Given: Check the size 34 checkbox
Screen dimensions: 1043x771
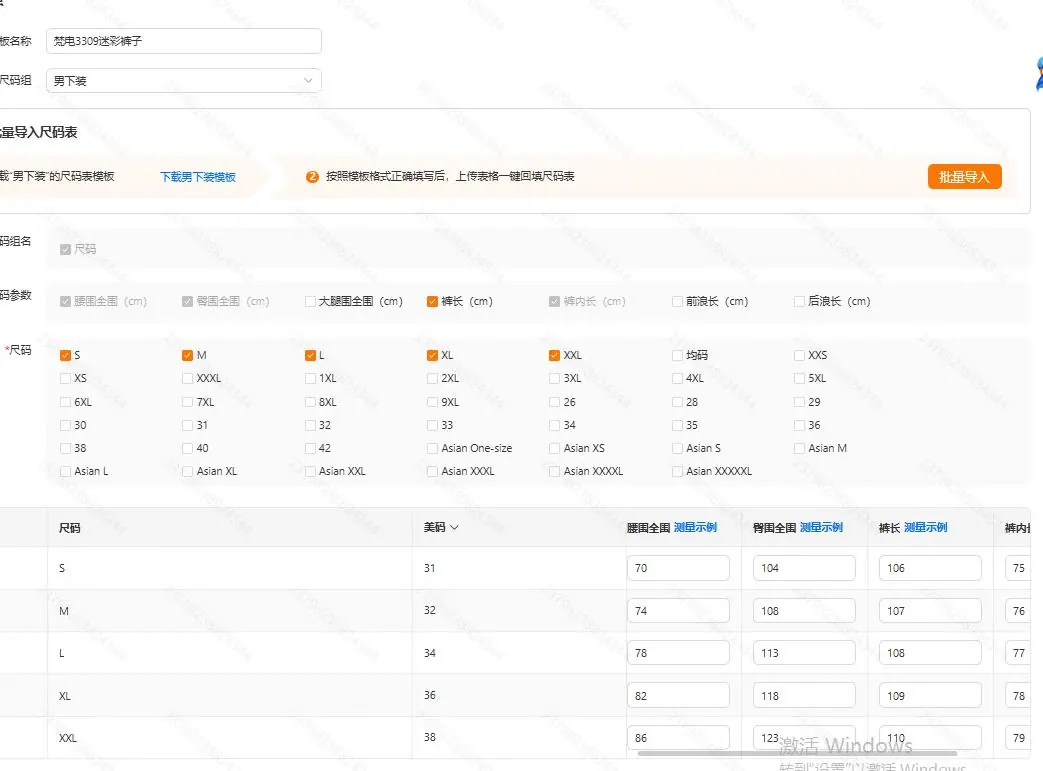Looking at the screenshot, I should pyautogui.click(x=554, y=425).
